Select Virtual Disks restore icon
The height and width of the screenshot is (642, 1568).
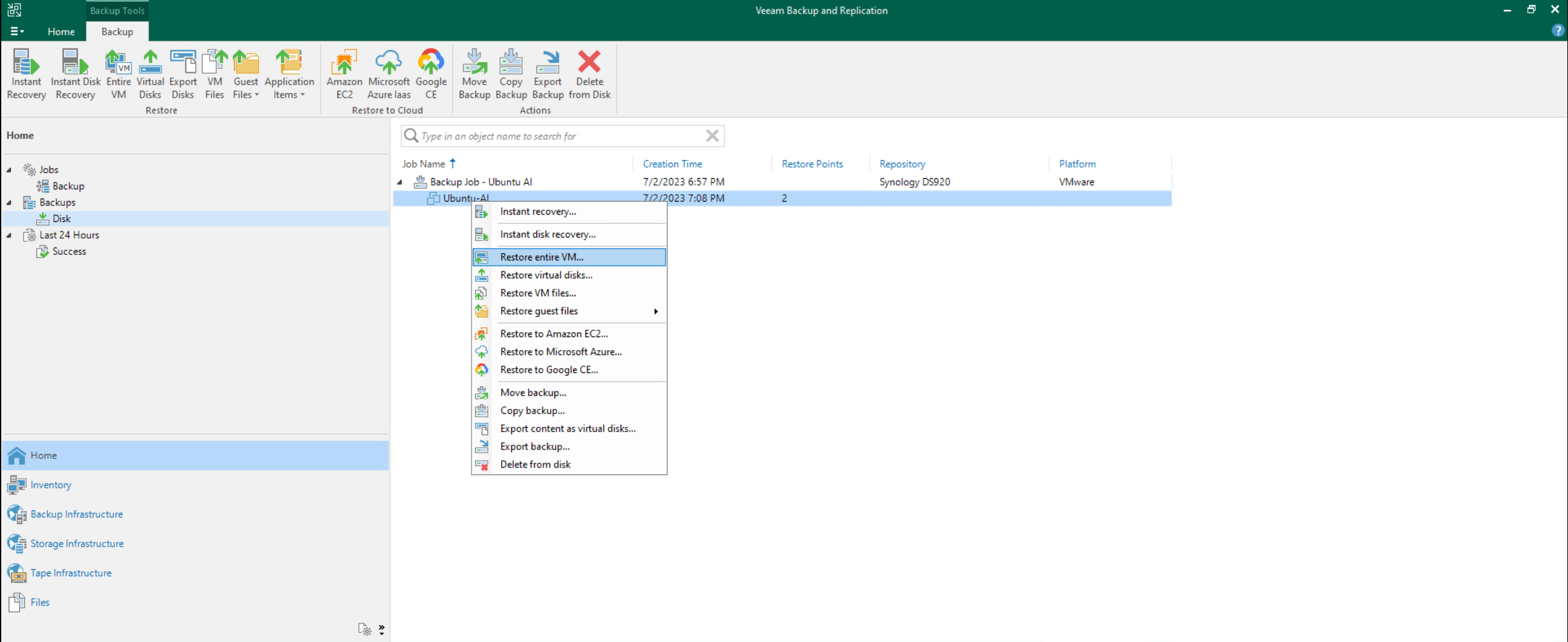point(150,74)
